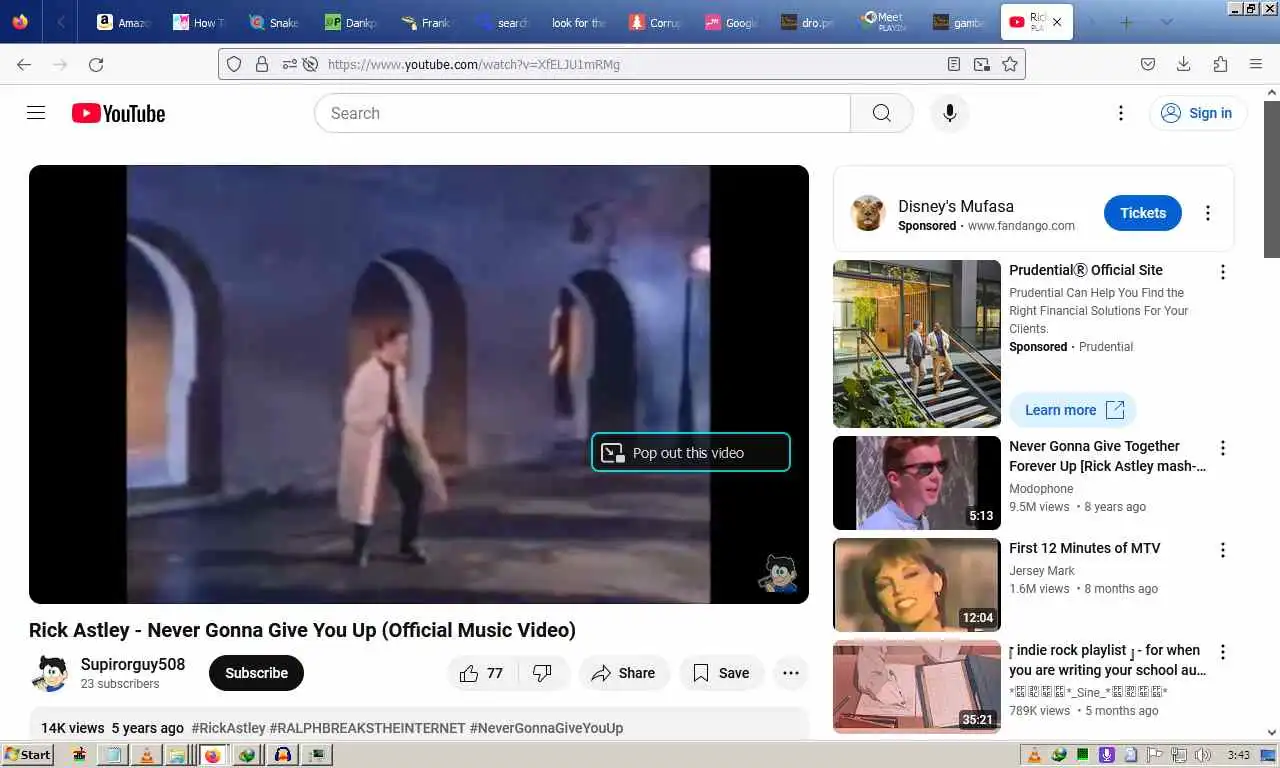Subscribe to Supirorguy508

pos(256,673)
